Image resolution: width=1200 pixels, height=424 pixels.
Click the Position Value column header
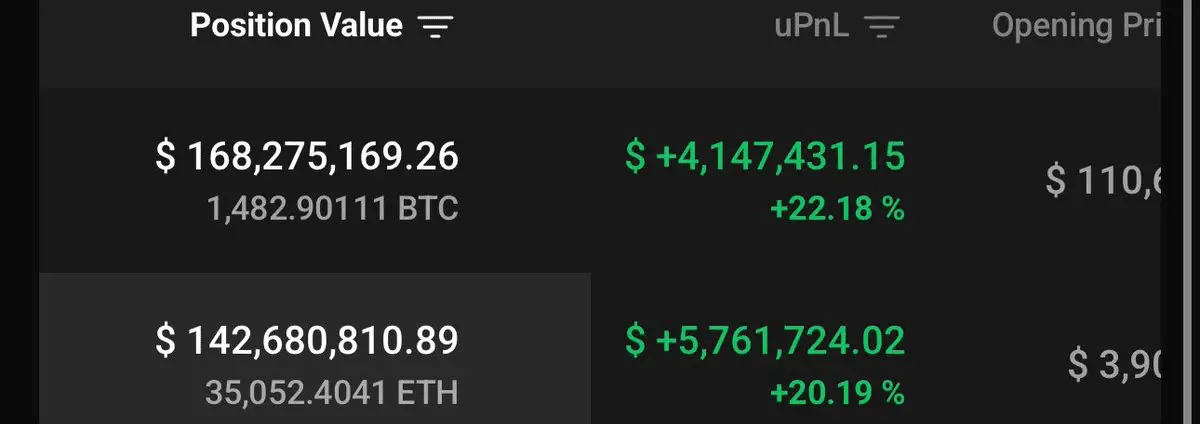pos(297,26)
